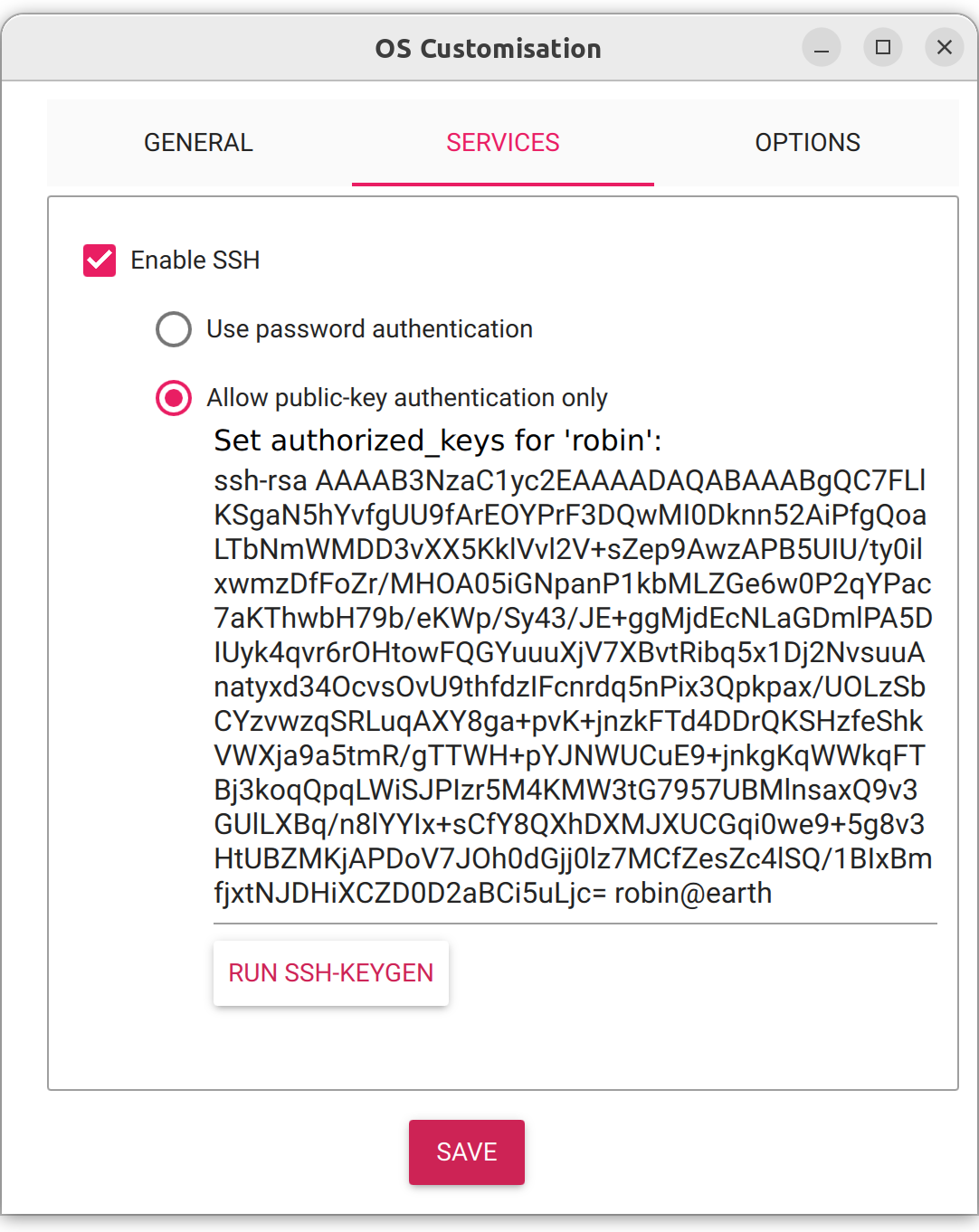Viewport: 979px width, 1232px height.
Task: Minimize the OS Customisation window
Action: [821, 47]
